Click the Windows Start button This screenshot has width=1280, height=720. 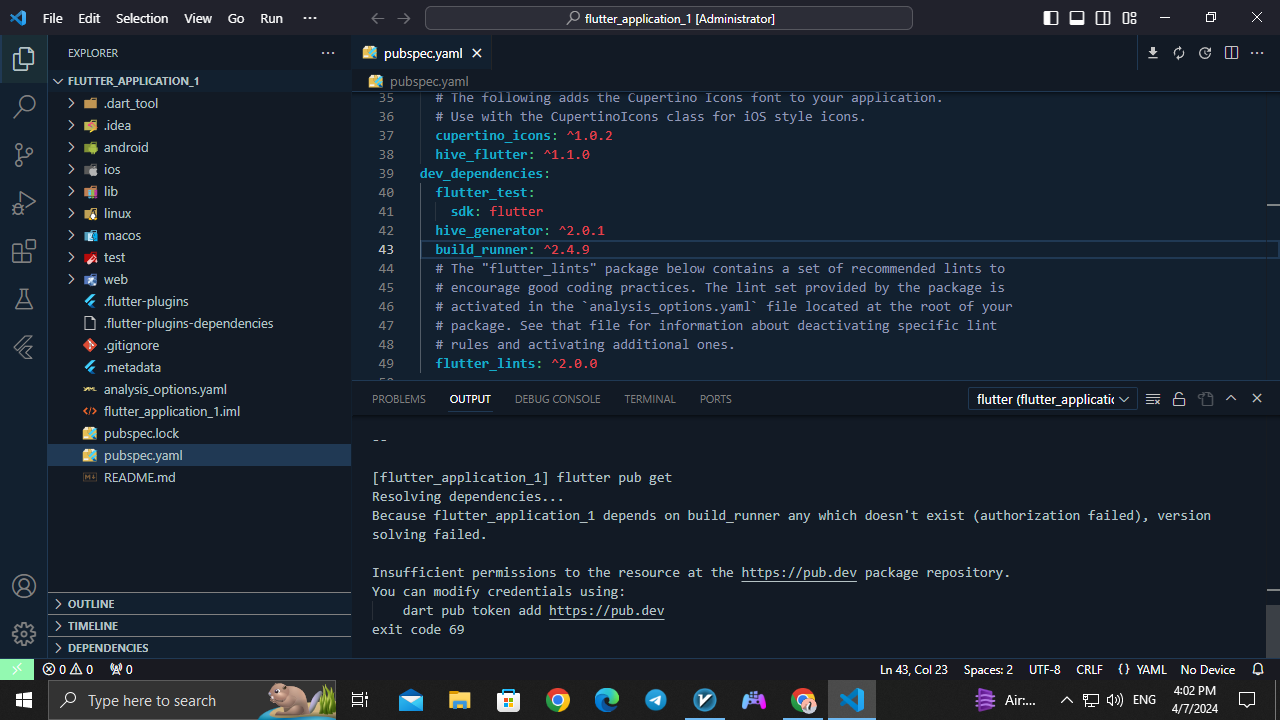pos(24,700)
